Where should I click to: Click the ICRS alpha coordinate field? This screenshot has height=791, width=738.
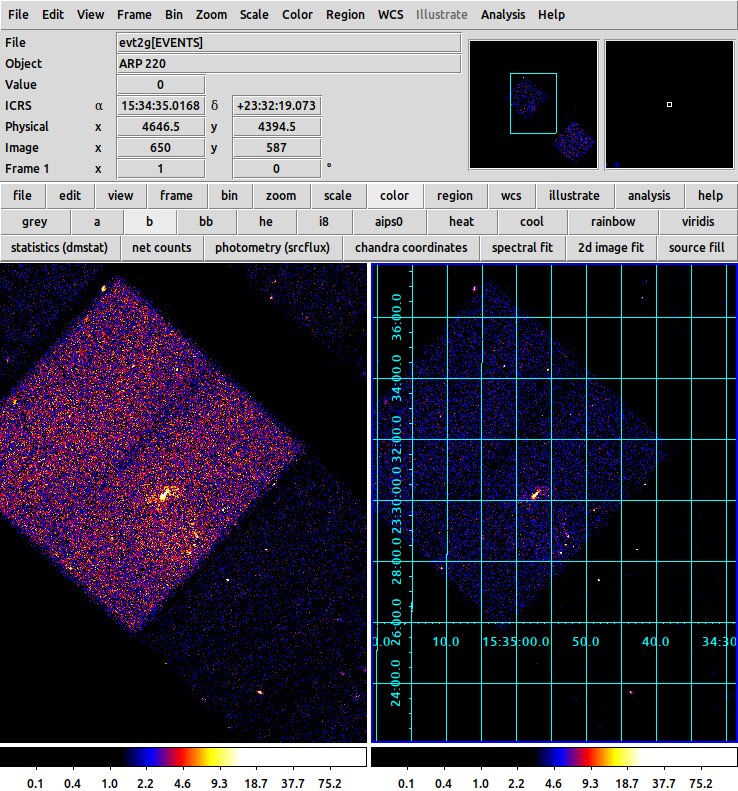(161, 106)
